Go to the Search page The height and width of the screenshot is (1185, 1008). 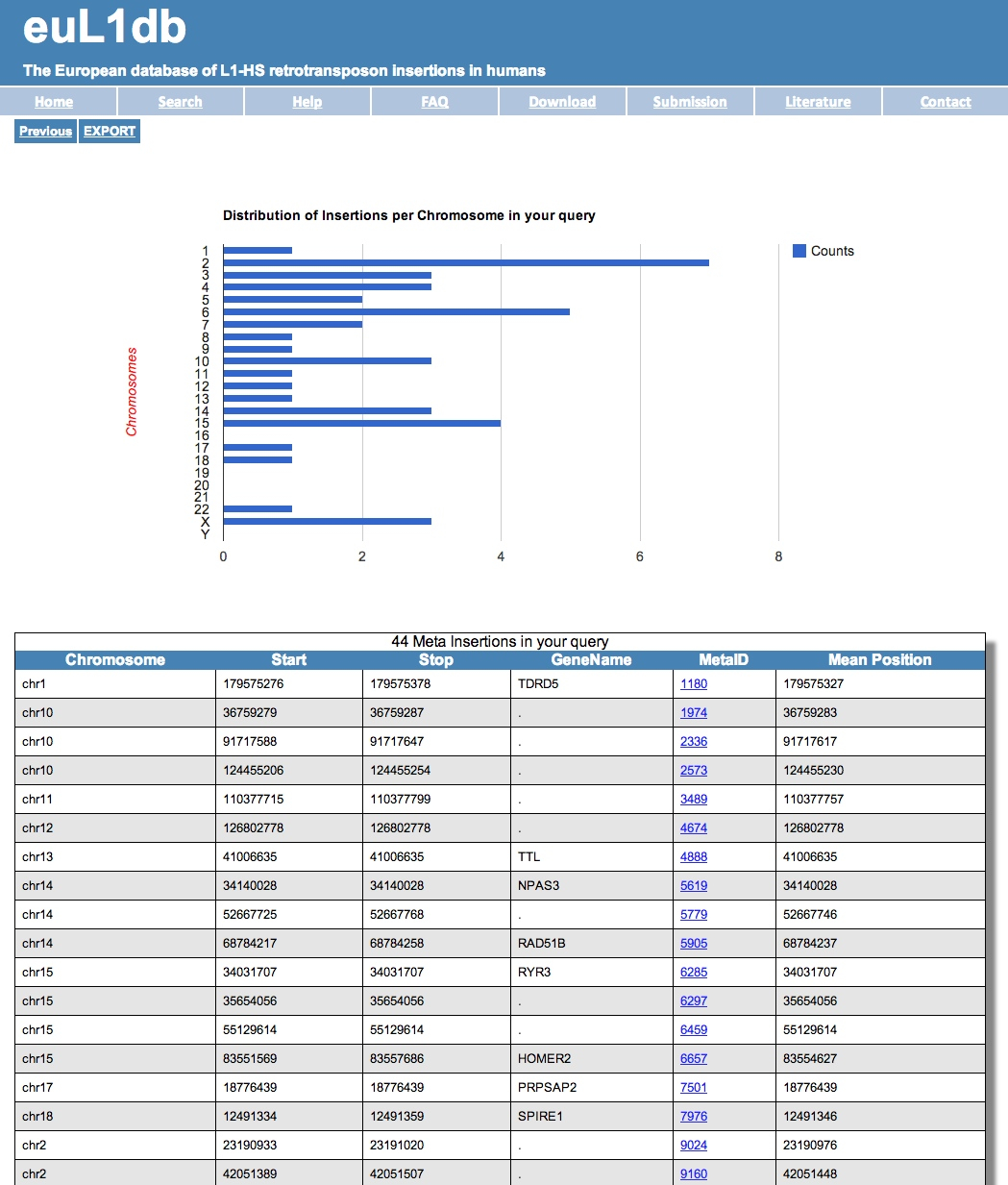[180, 102]
